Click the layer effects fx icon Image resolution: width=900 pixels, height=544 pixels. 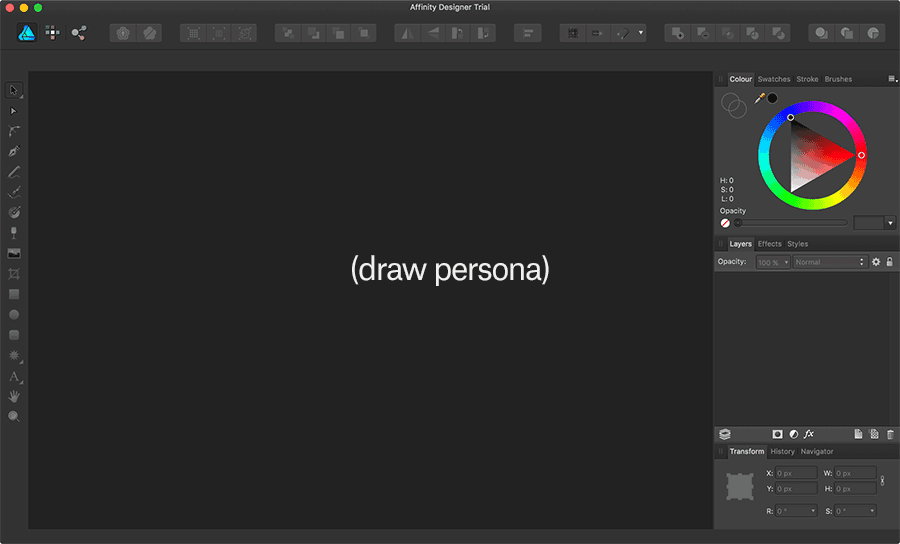(809, 434)
